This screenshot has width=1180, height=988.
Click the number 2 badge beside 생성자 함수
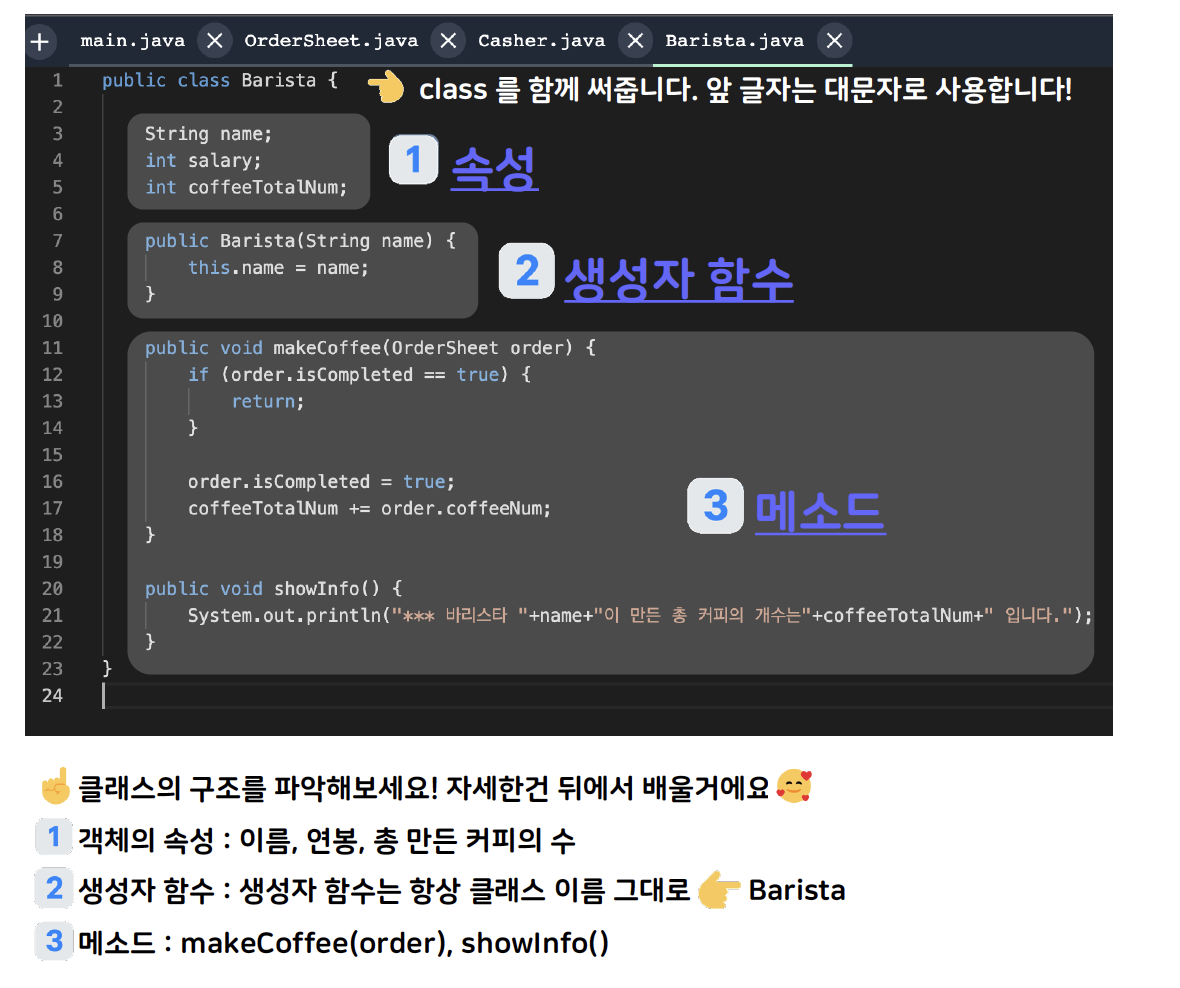pos(527,271)
